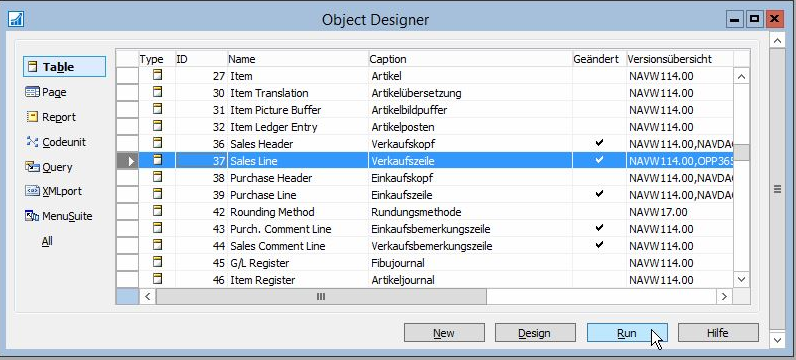Click the Design button
The image size is (796, 360).
tap(535, 333)
